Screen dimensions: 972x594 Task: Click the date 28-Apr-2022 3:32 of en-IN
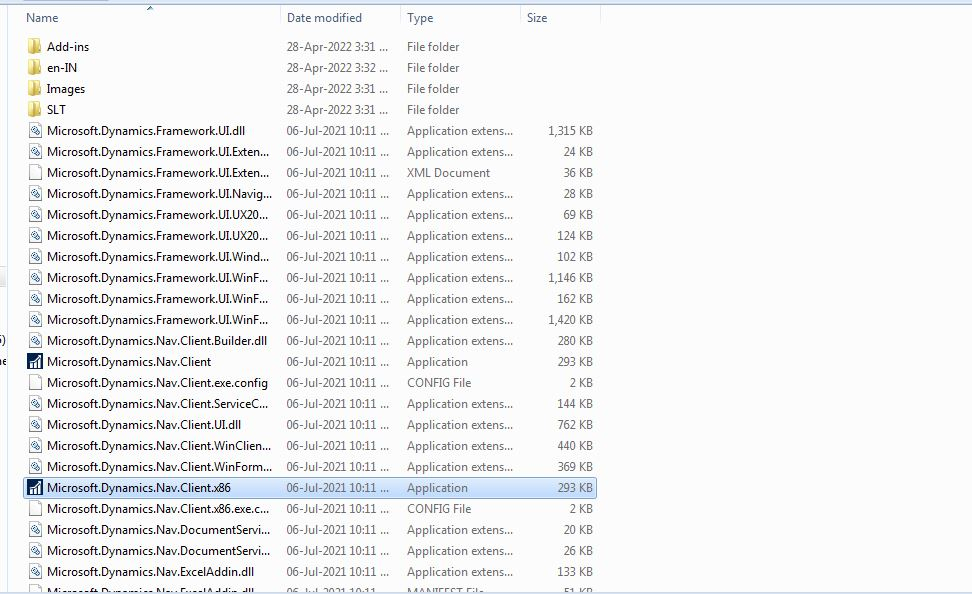pos(337,68)
